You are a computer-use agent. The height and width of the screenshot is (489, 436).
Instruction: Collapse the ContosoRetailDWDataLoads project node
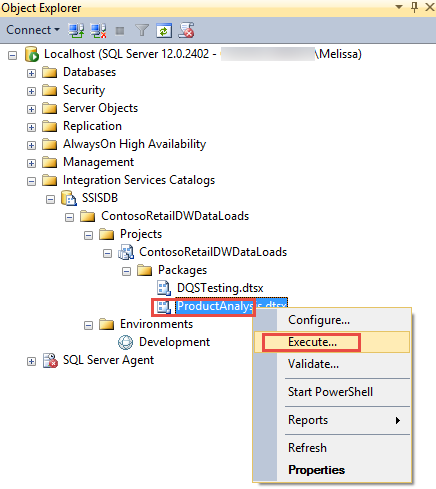pyautogui.click(x=107, y=253)
